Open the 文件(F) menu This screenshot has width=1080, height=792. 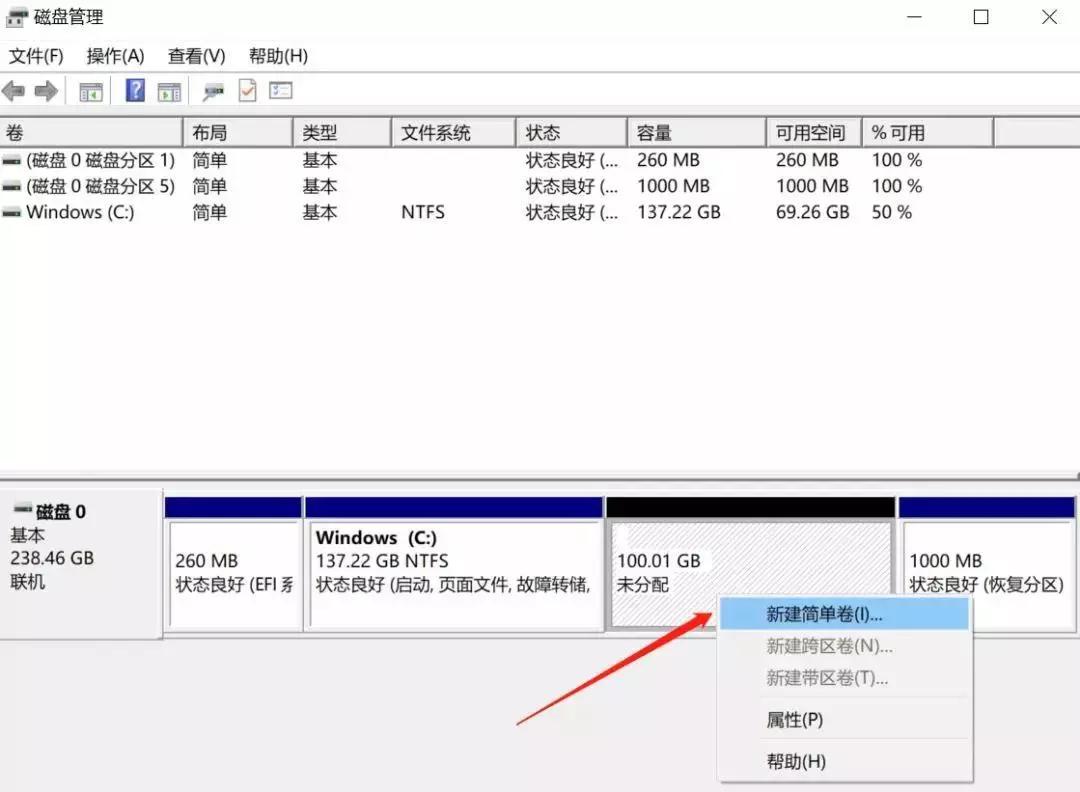(x=38, y=56)
